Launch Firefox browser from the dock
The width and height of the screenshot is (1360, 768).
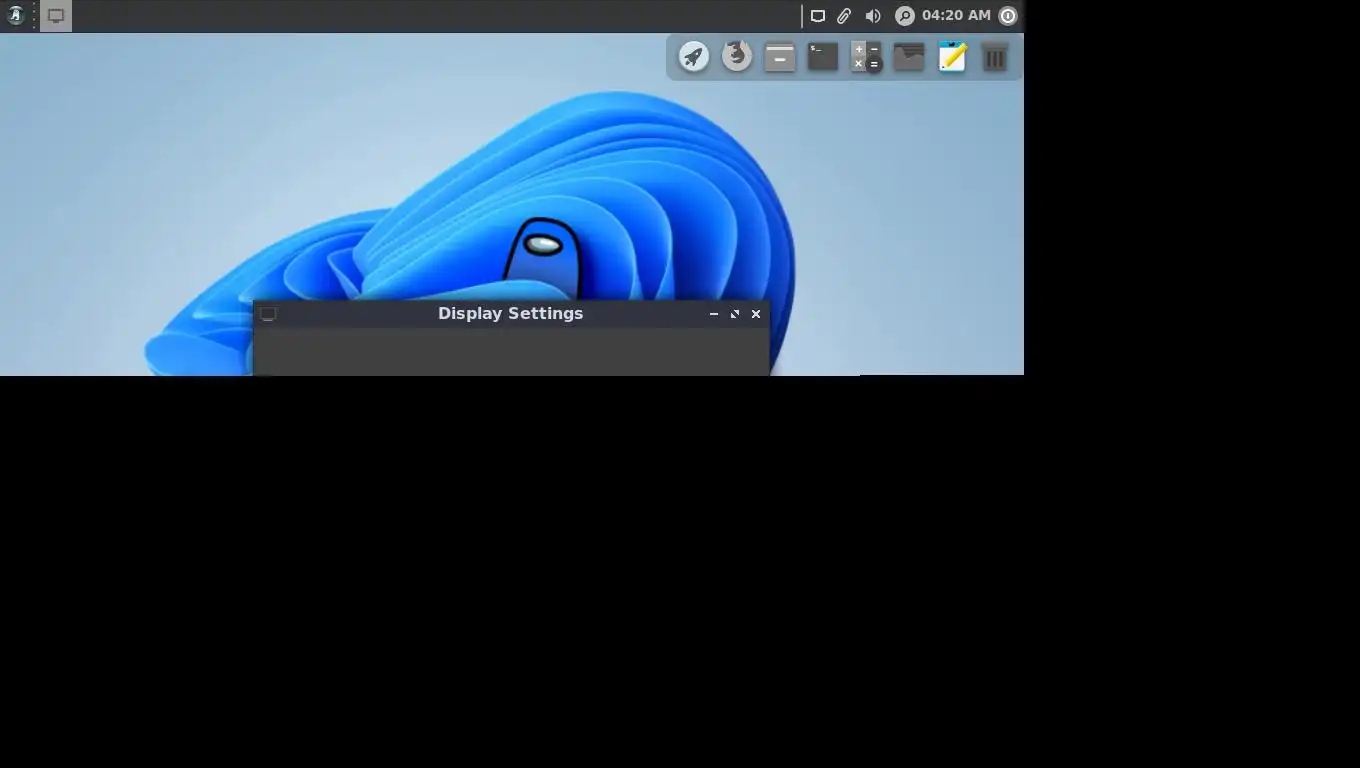tap(737, 56)
